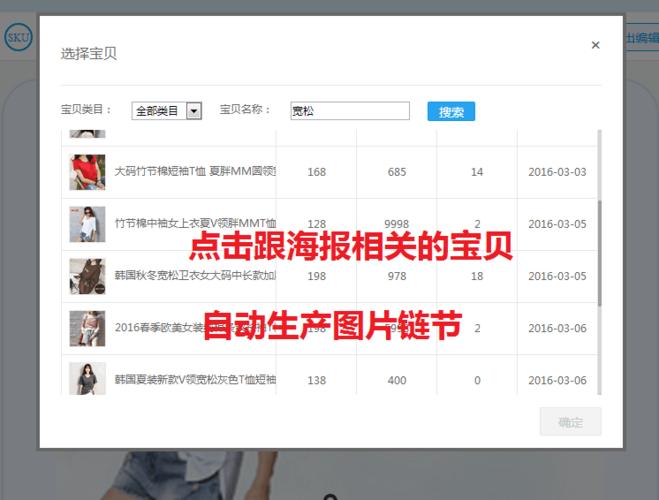
Task: Click the blue 搜索 button
Action: [x=451, y=111]
